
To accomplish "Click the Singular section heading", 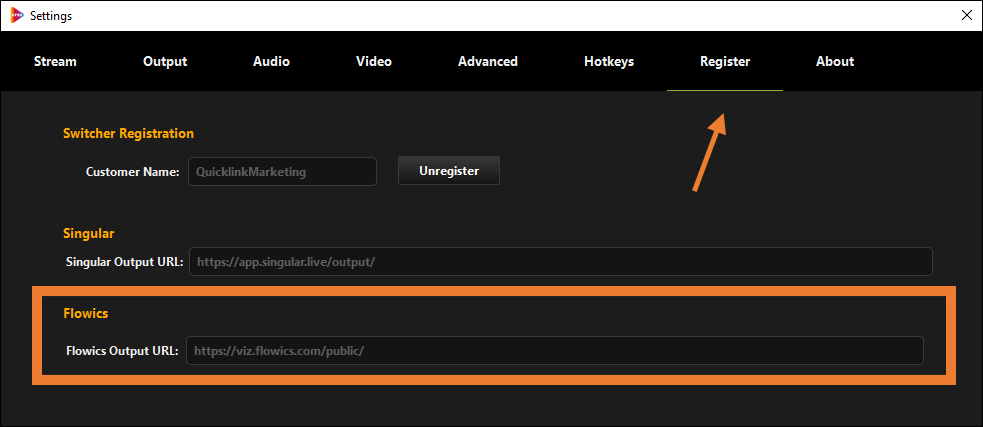I will tap(88, 233).
